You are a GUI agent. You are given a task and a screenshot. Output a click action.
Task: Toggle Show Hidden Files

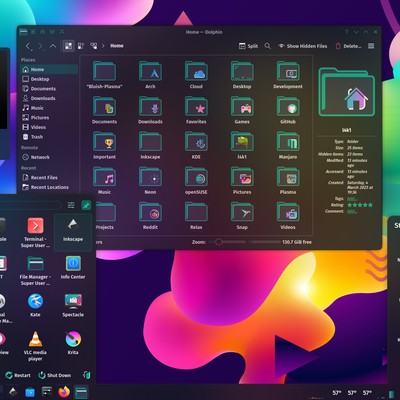[x=303, y=46]
